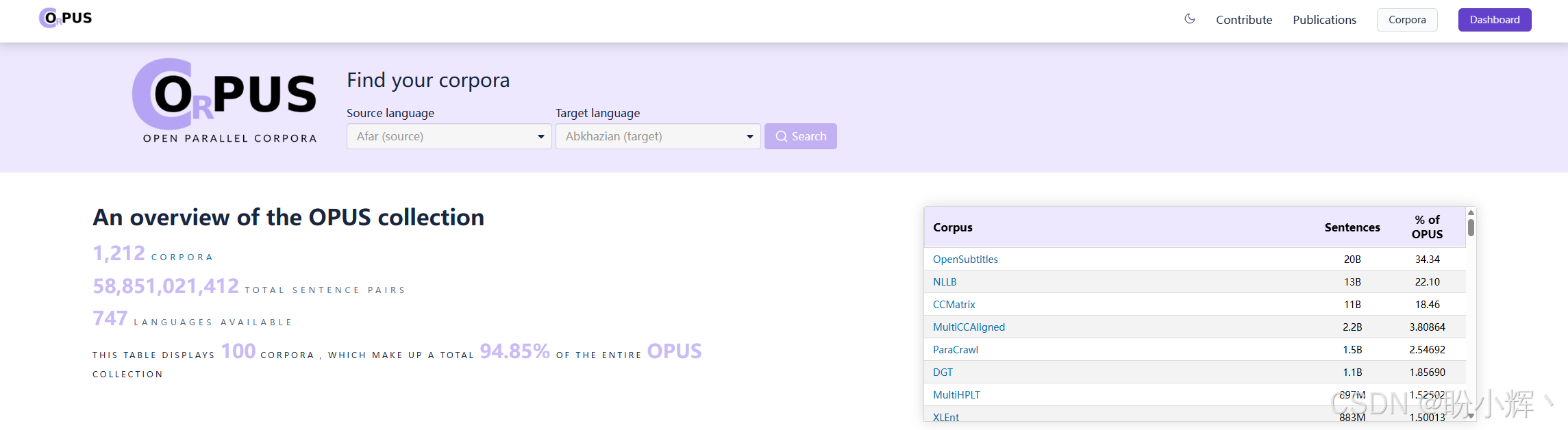The image size is (1568, 430).
Task: Open the MultiHPLT corpus link
Action: coord(956,395)
